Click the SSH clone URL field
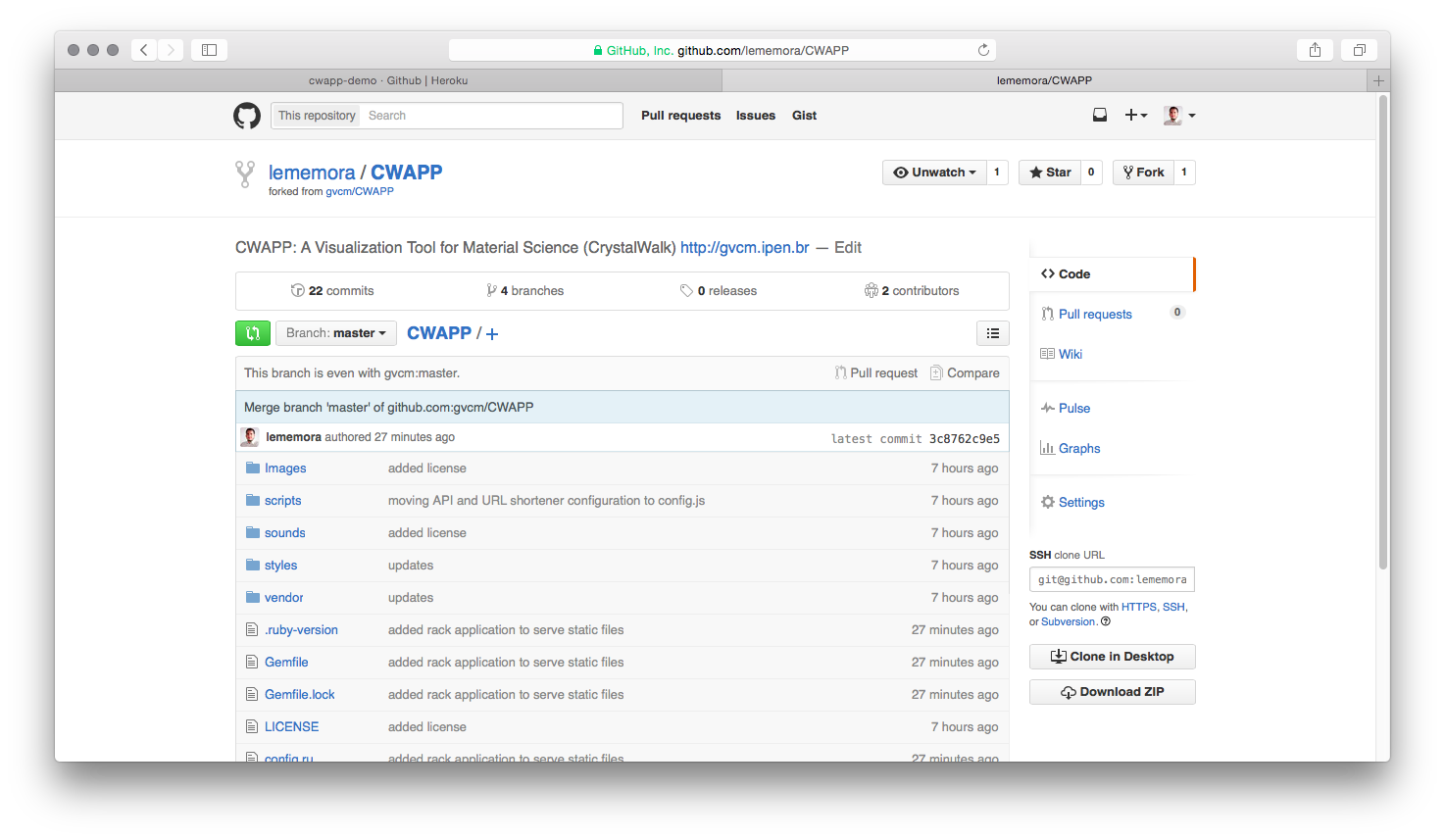 click(1112, 579)
